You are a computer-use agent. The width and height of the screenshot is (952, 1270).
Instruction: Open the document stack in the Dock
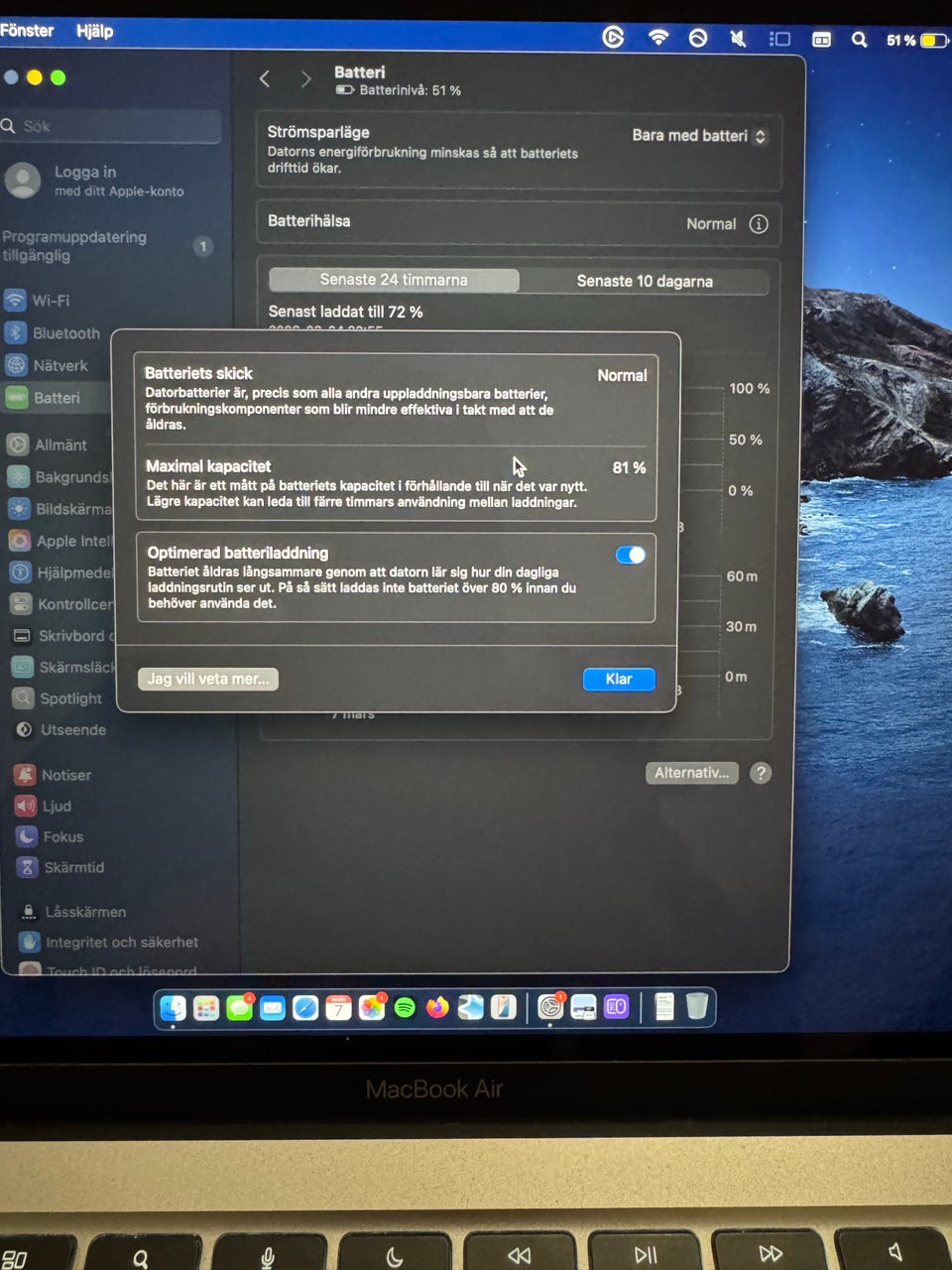click(664, 1007)
